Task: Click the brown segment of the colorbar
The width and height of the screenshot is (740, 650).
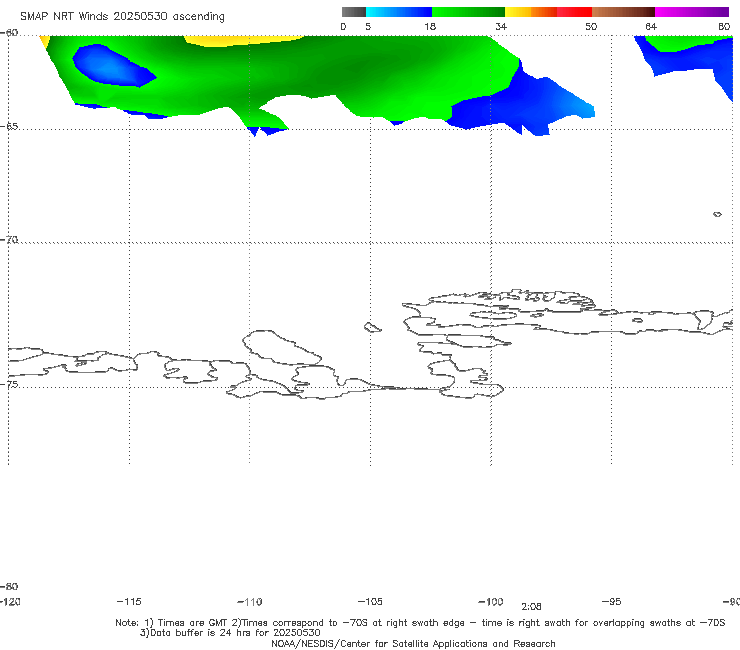Action: click(623, 12)
